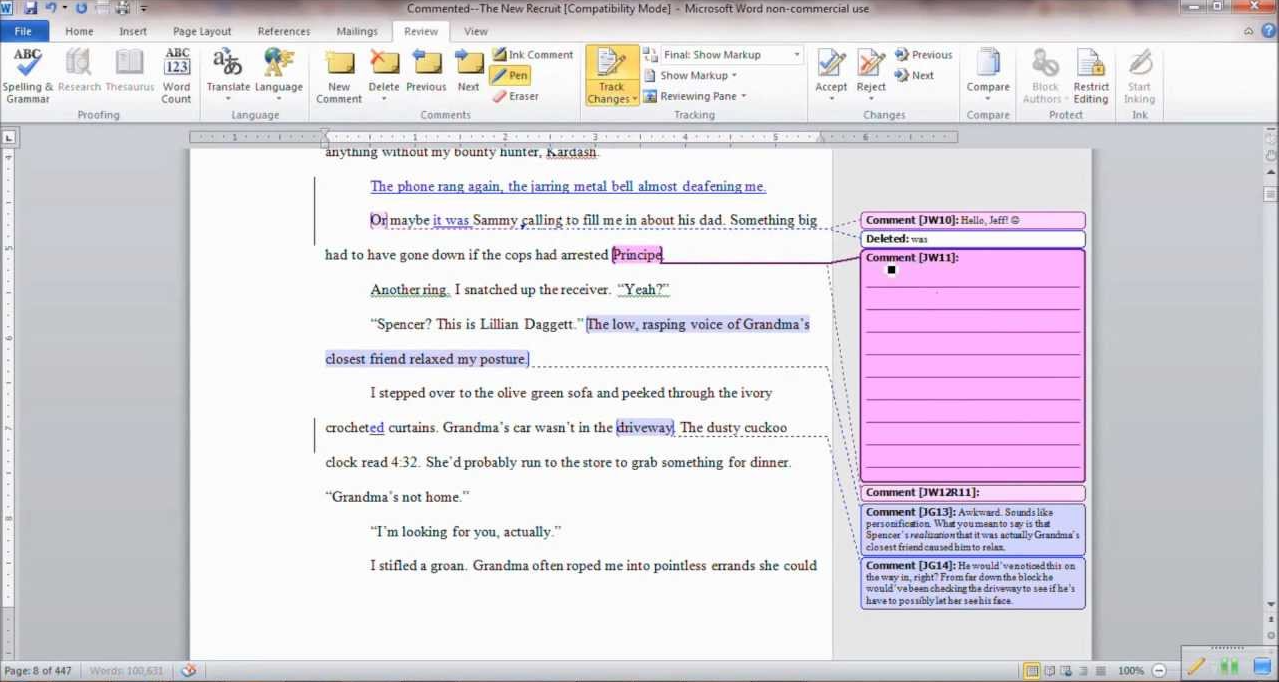
Task: Select the Eraser ink tool
Action: [x=516, y=97]
